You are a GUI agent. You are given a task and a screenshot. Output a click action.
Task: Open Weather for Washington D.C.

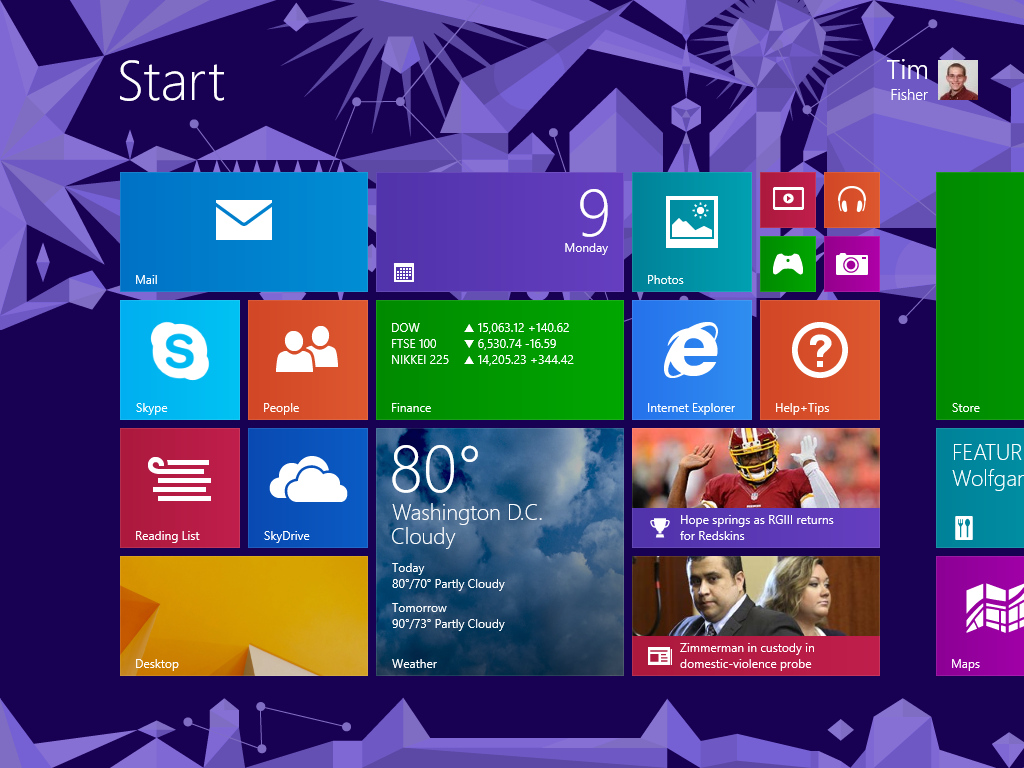tap(499, 552)
